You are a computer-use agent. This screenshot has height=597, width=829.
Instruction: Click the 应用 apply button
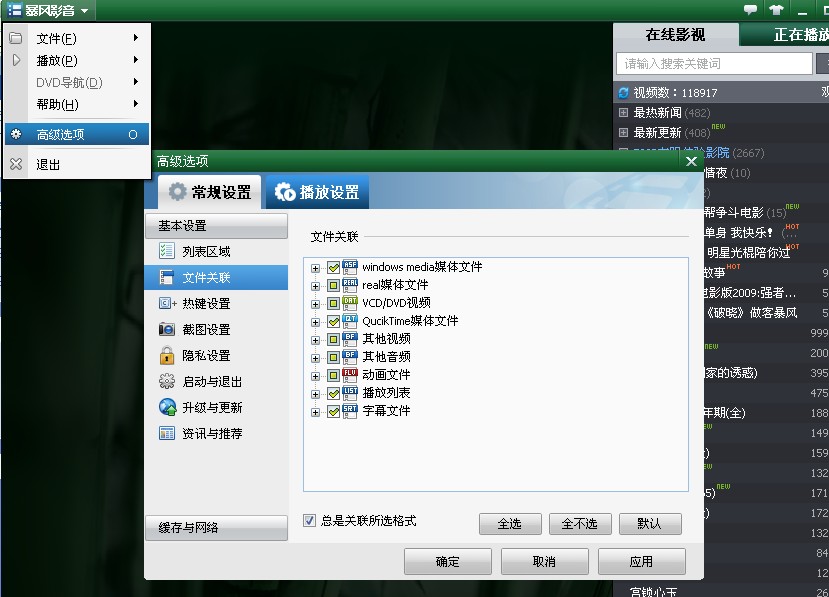point(641,561)
